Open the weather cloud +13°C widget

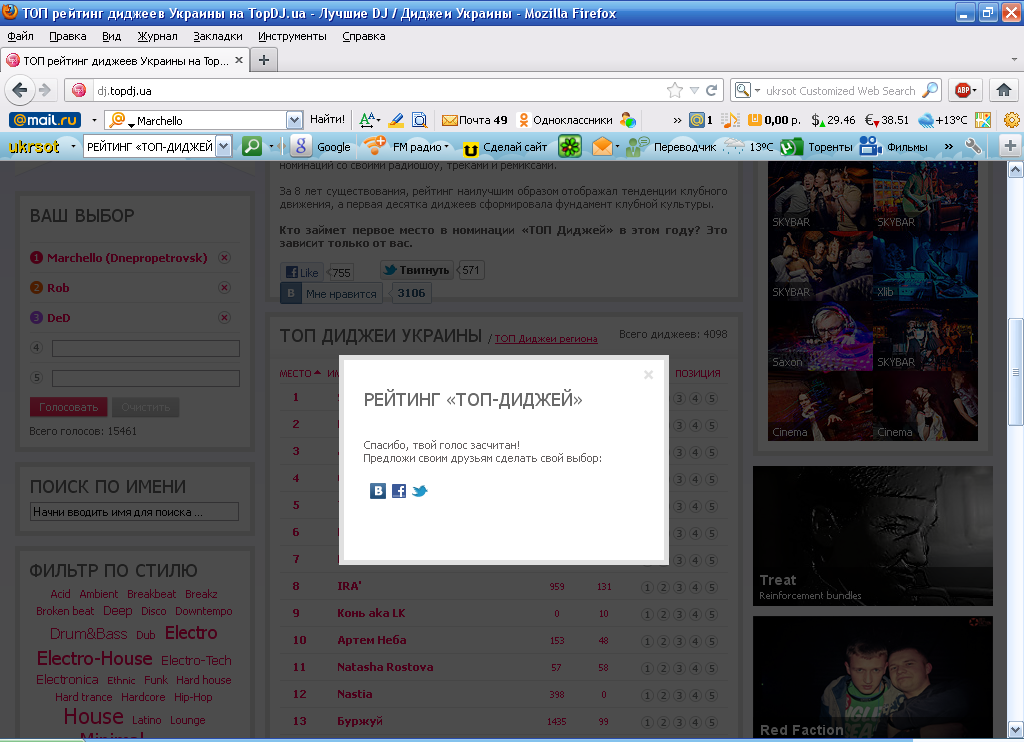942,120
